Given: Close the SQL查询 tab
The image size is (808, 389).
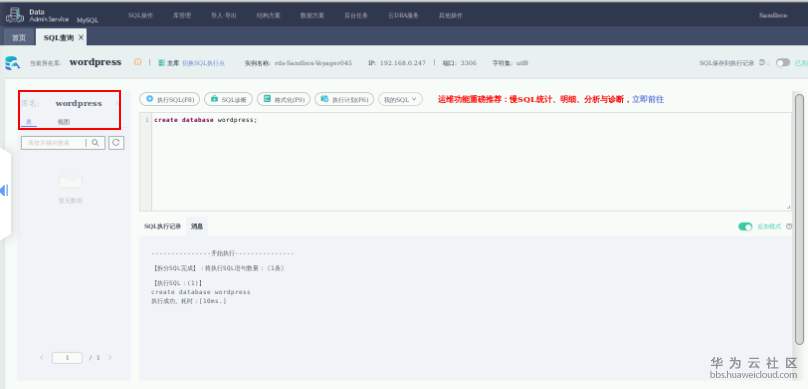Looking at the screenshot, I should [81, 38].
